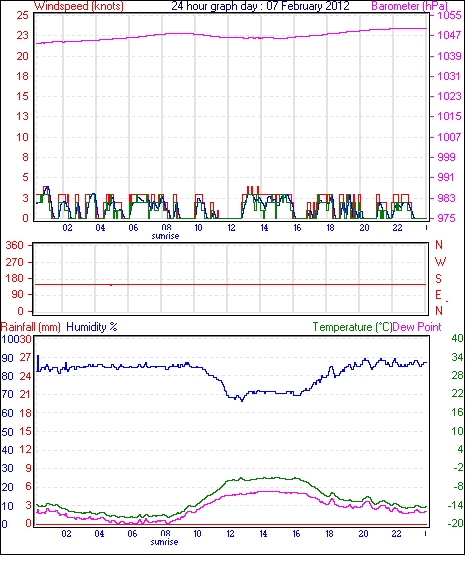Click the 25 knots windspeed scale label
The image size is (465, 563).
tap(22, 15)
